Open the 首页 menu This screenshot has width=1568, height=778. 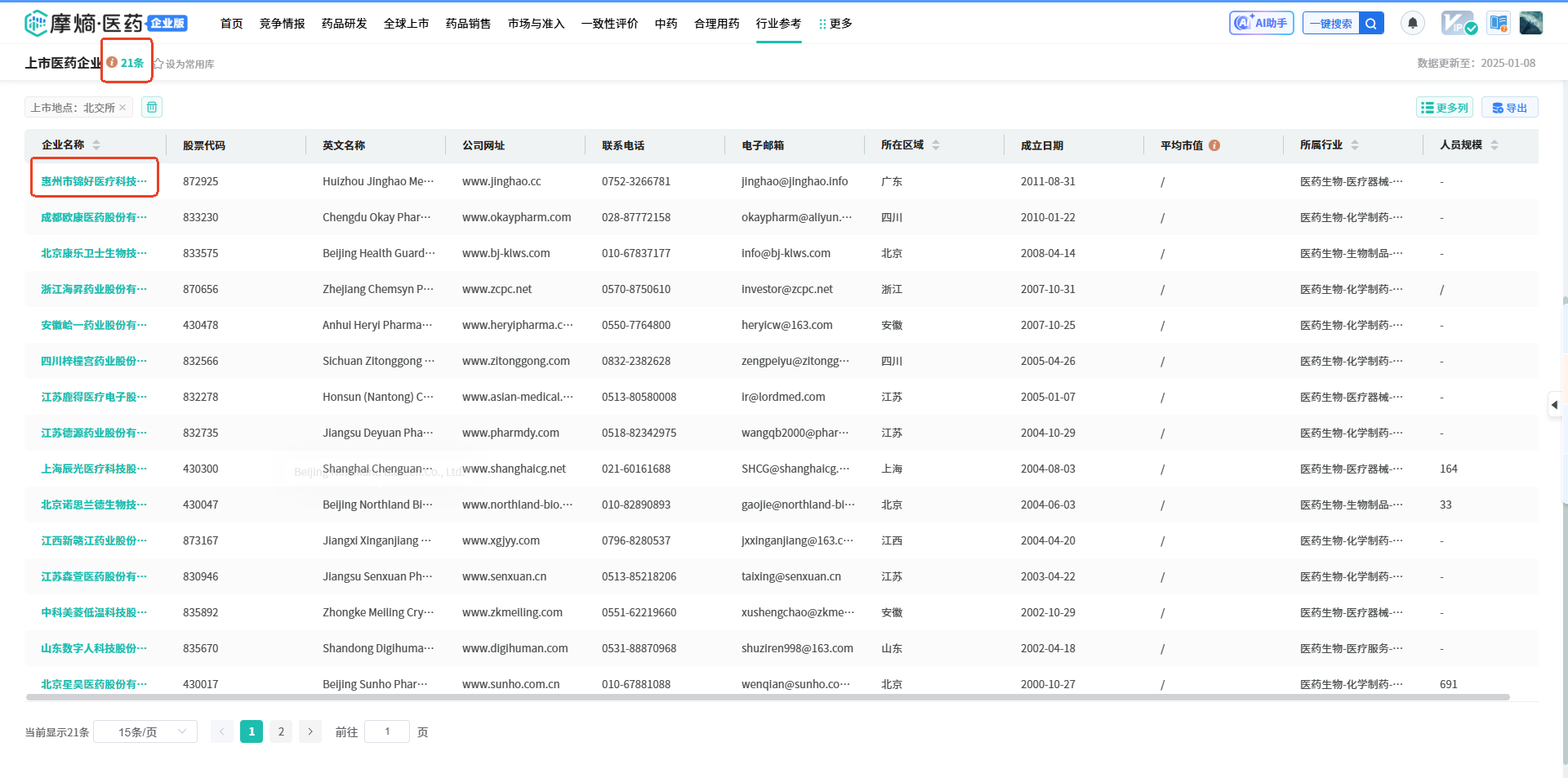click(231, 24)
